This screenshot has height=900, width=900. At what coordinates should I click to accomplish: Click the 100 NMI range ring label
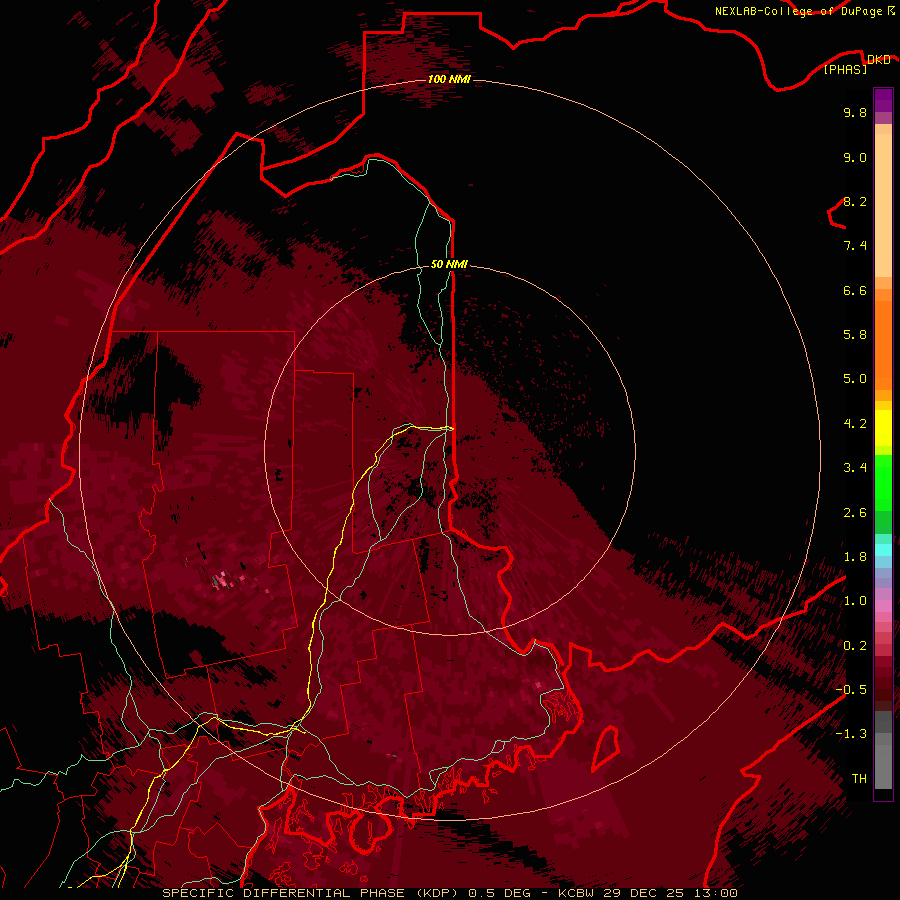pyautogui.click(x=449, y=79)
